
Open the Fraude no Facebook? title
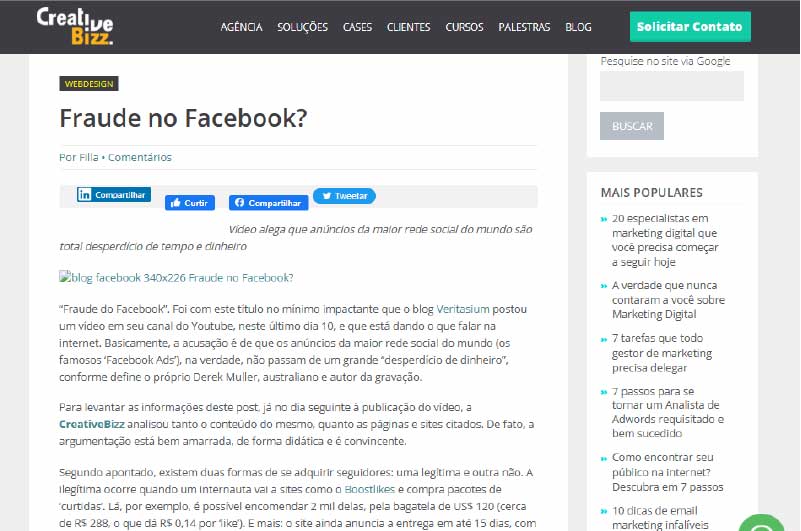[183, 118]
